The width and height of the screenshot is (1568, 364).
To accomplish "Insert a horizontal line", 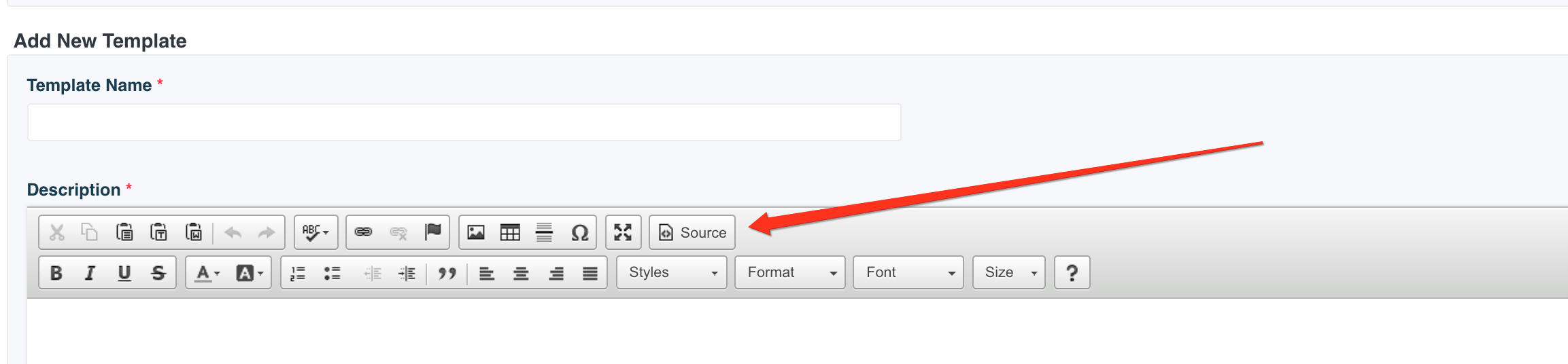I will pyautogui.click(x=544, y=232).
